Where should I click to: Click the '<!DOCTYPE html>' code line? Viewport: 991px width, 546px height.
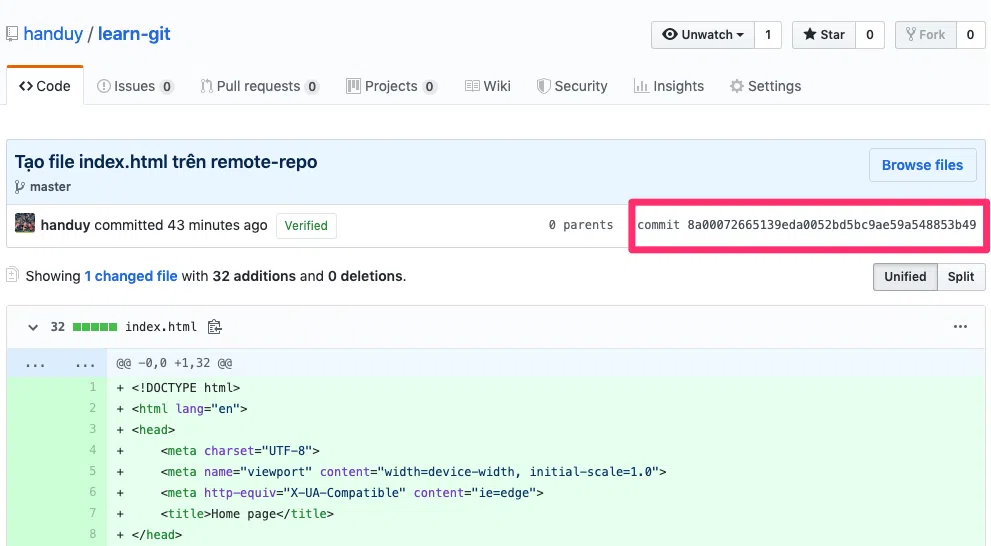tap(186, 387)
